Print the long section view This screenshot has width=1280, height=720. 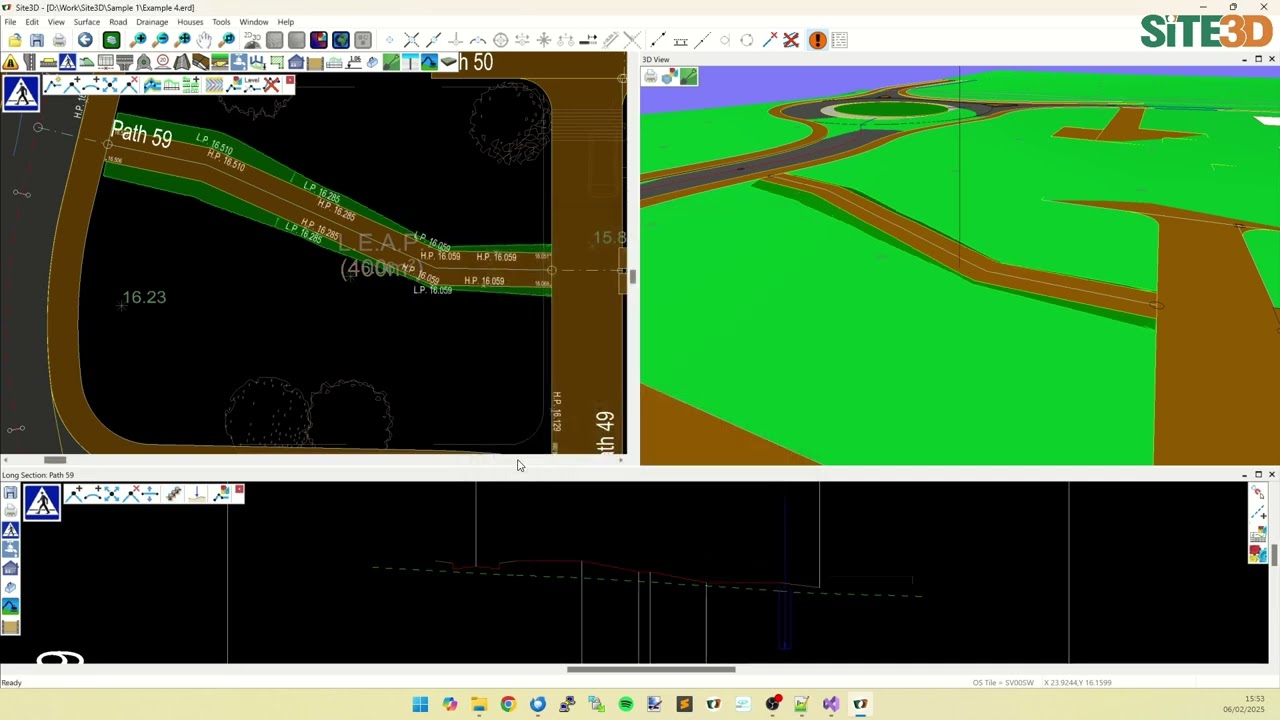(10, 510)
